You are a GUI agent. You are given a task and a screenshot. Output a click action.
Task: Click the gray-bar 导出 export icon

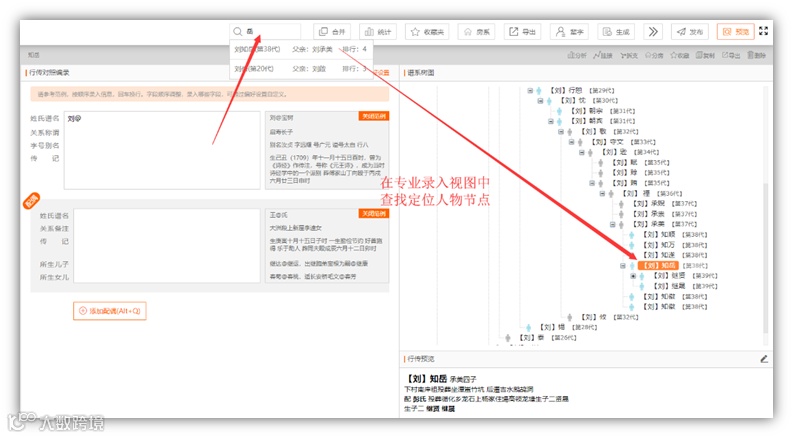point(731,55)
